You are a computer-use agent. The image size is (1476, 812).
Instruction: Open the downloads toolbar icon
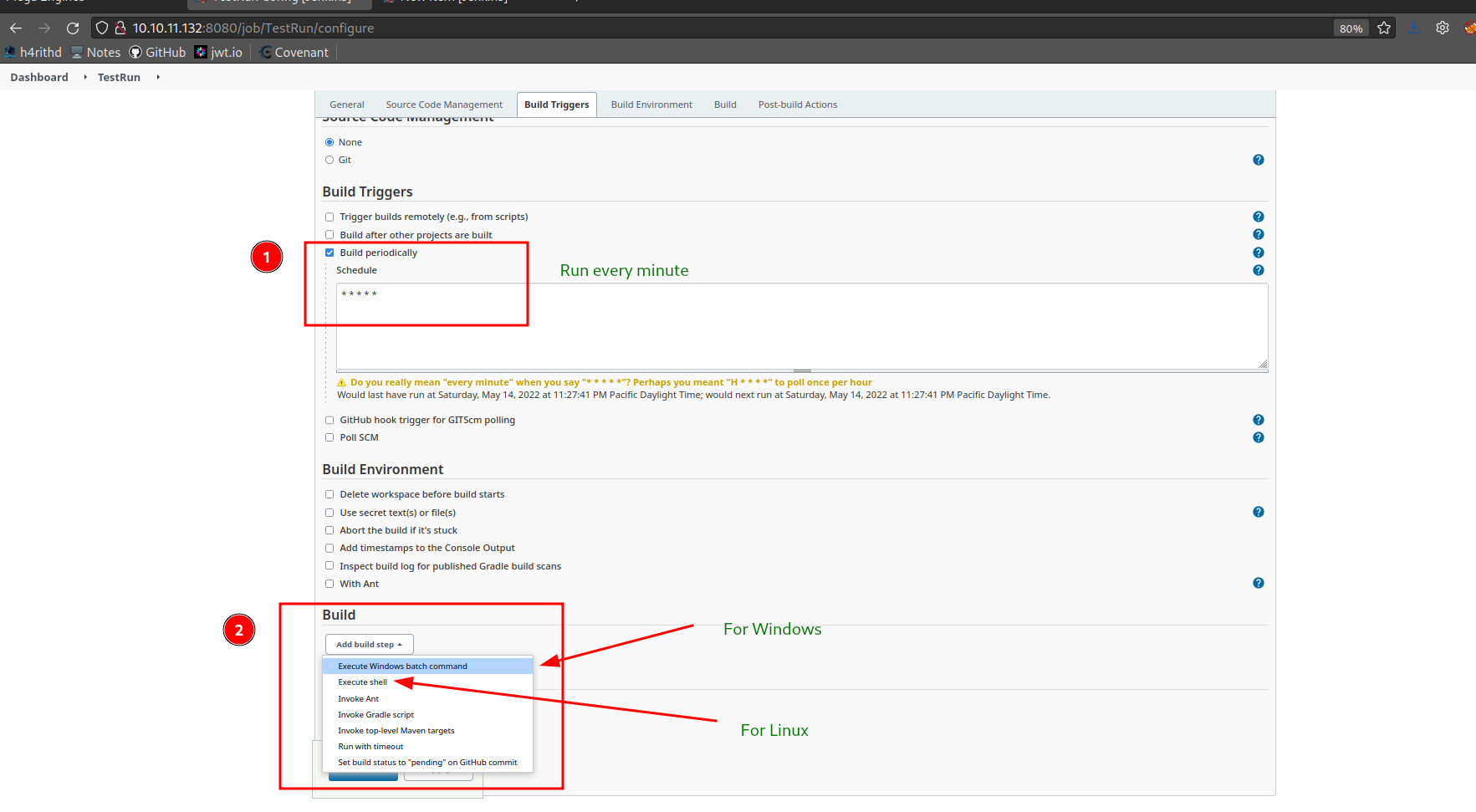click(1413, 28)
